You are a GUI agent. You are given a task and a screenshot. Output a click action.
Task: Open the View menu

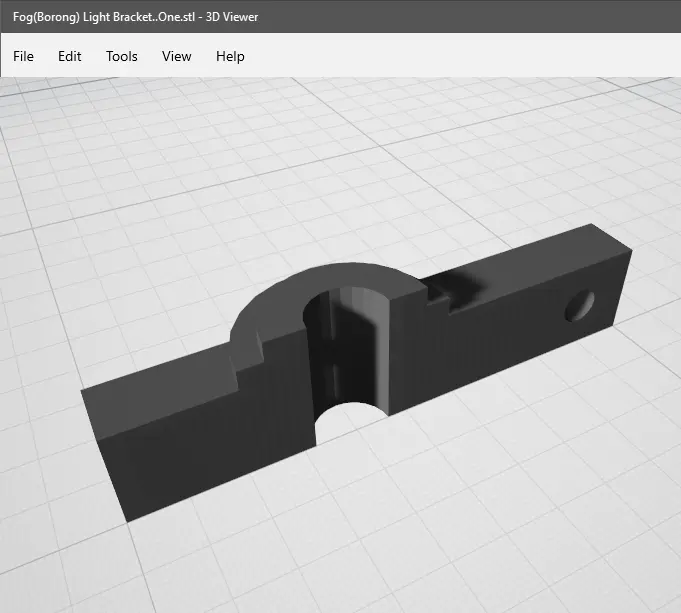tap(176, 56)
